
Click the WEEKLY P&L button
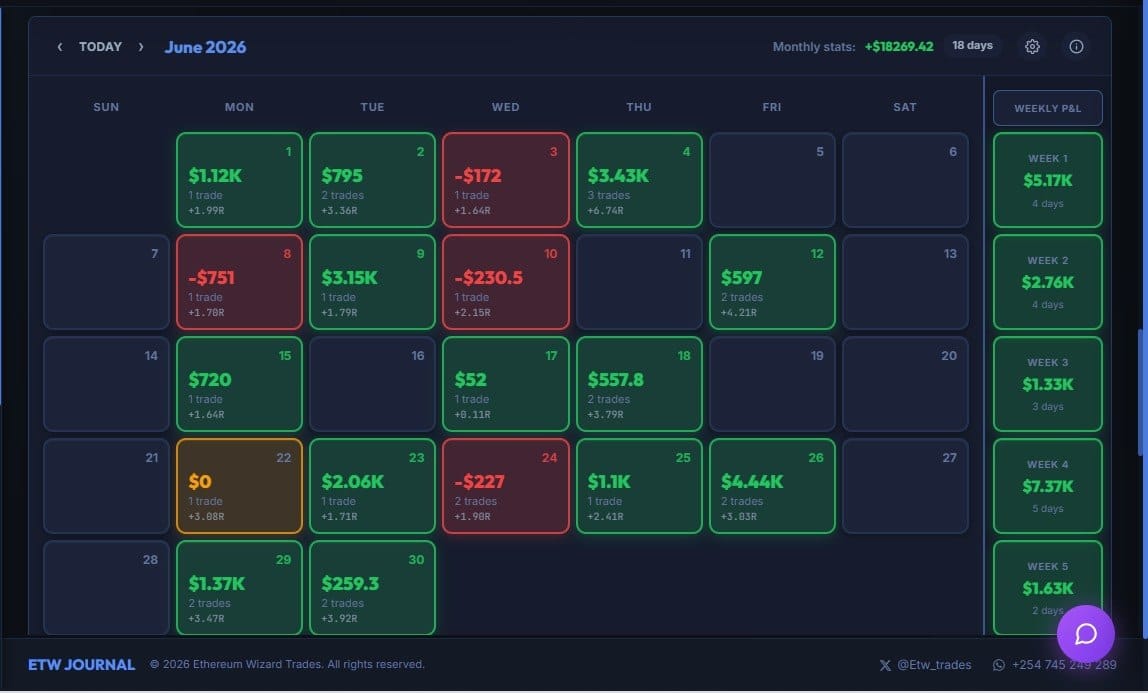[1048, 108]
